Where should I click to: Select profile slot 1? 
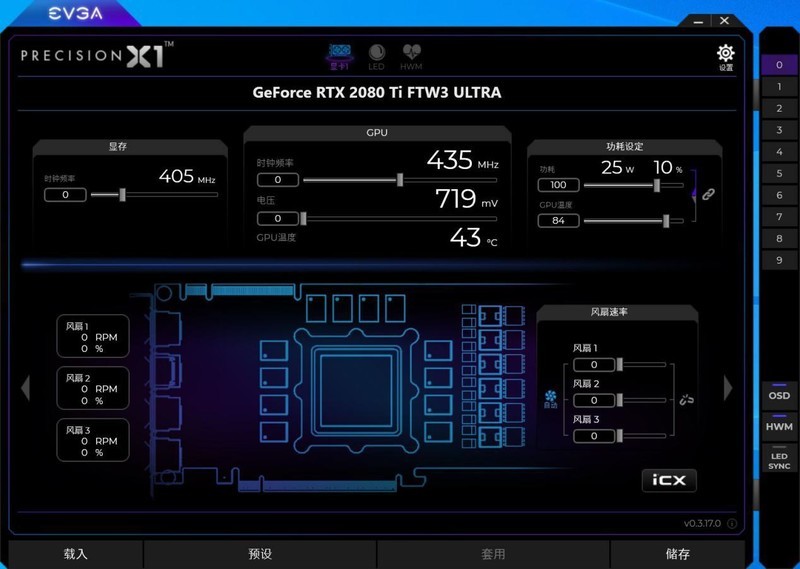[x=779, y=87]
